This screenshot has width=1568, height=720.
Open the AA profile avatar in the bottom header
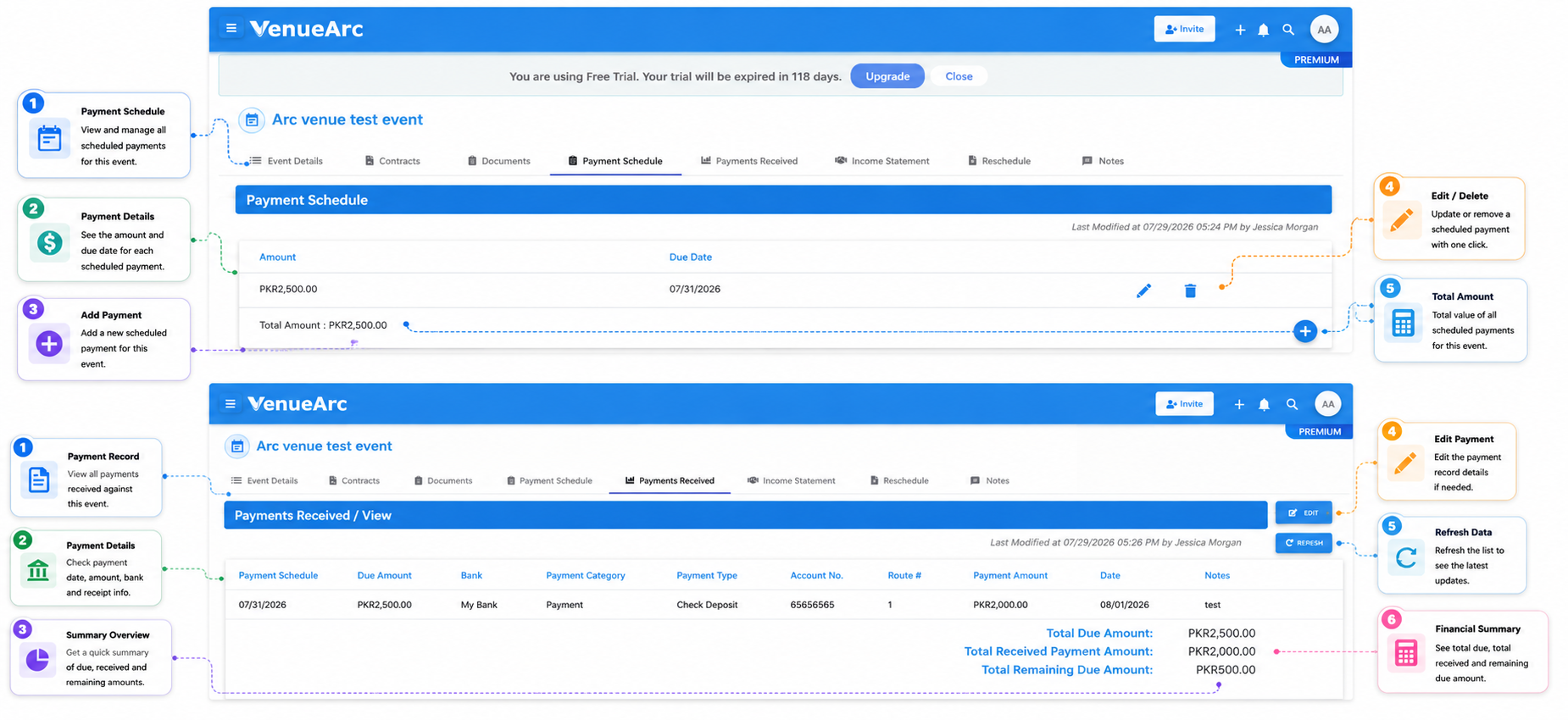(1327, 404)
